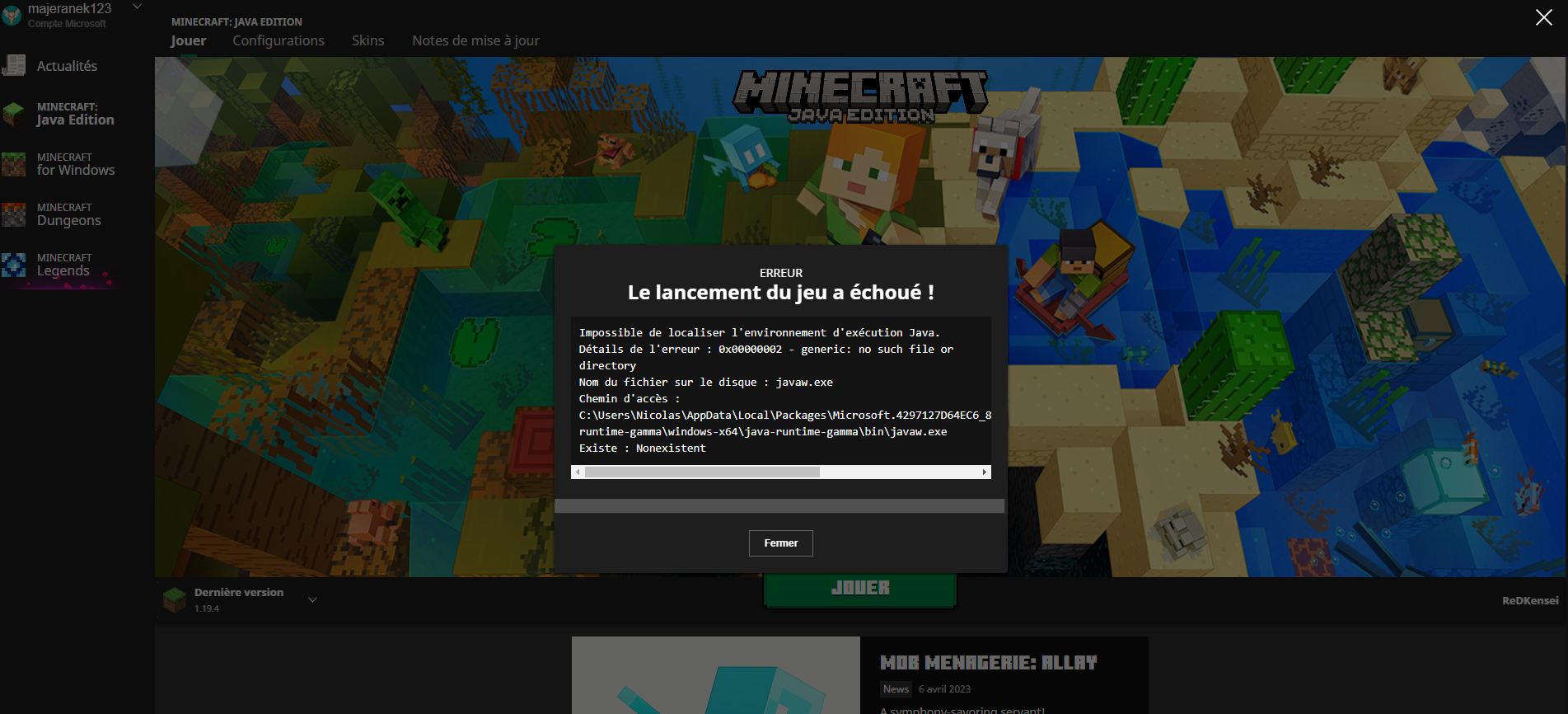Open Minecraft Legends label in sidebar
The image size is (1568, 714).
(64, 265)
